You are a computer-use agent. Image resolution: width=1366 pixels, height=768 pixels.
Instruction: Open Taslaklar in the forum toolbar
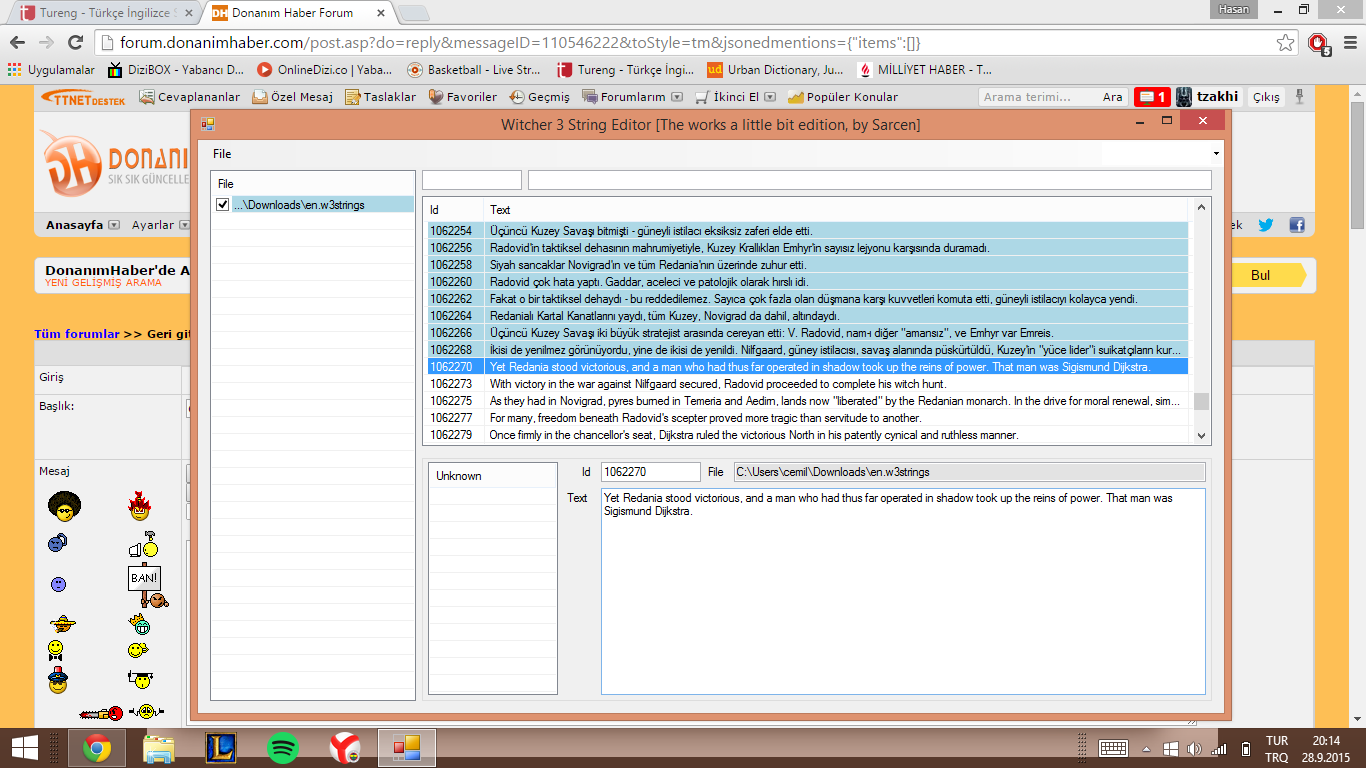pos(381,97)
